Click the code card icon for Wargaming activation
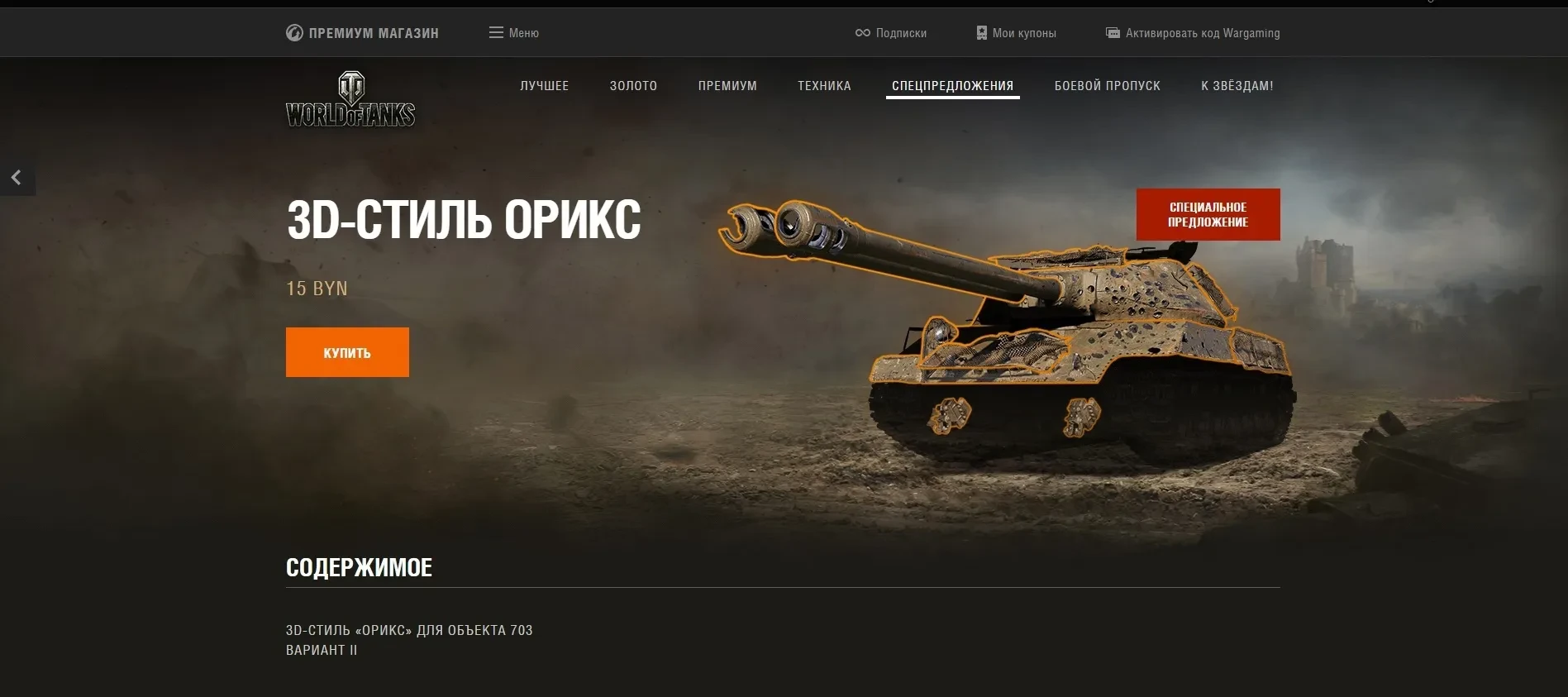The width and height of the screenshot is (1568, 697). click(1113, 33)
